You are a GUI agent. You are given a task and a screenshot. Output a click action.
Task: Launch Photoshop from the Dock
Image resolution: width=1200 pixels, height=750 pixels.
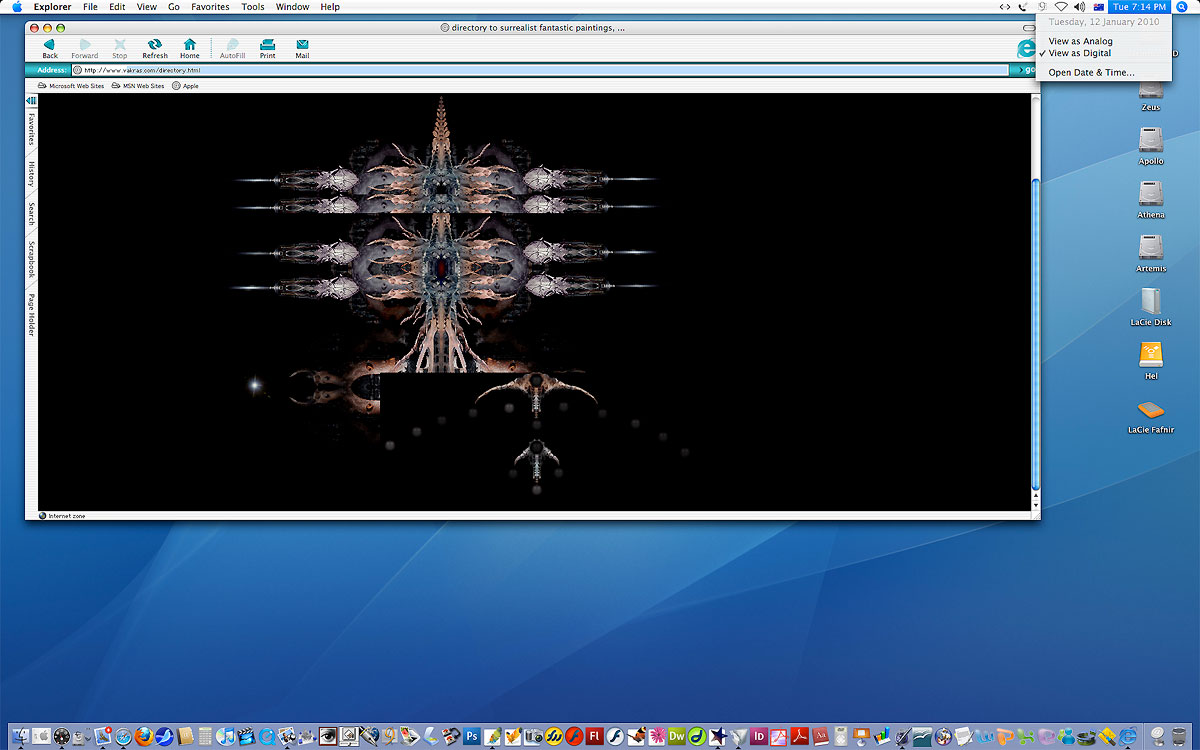[471, 736]
